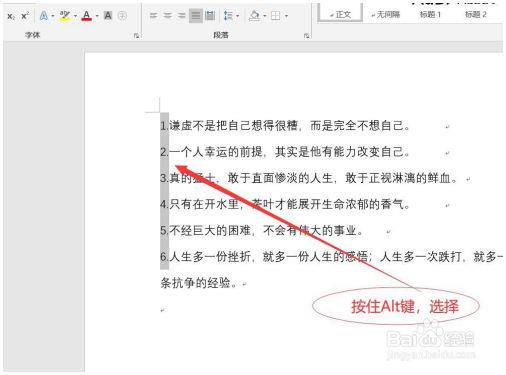Apply yellow text highlight color
506x375 pixels.
[65, 16]
